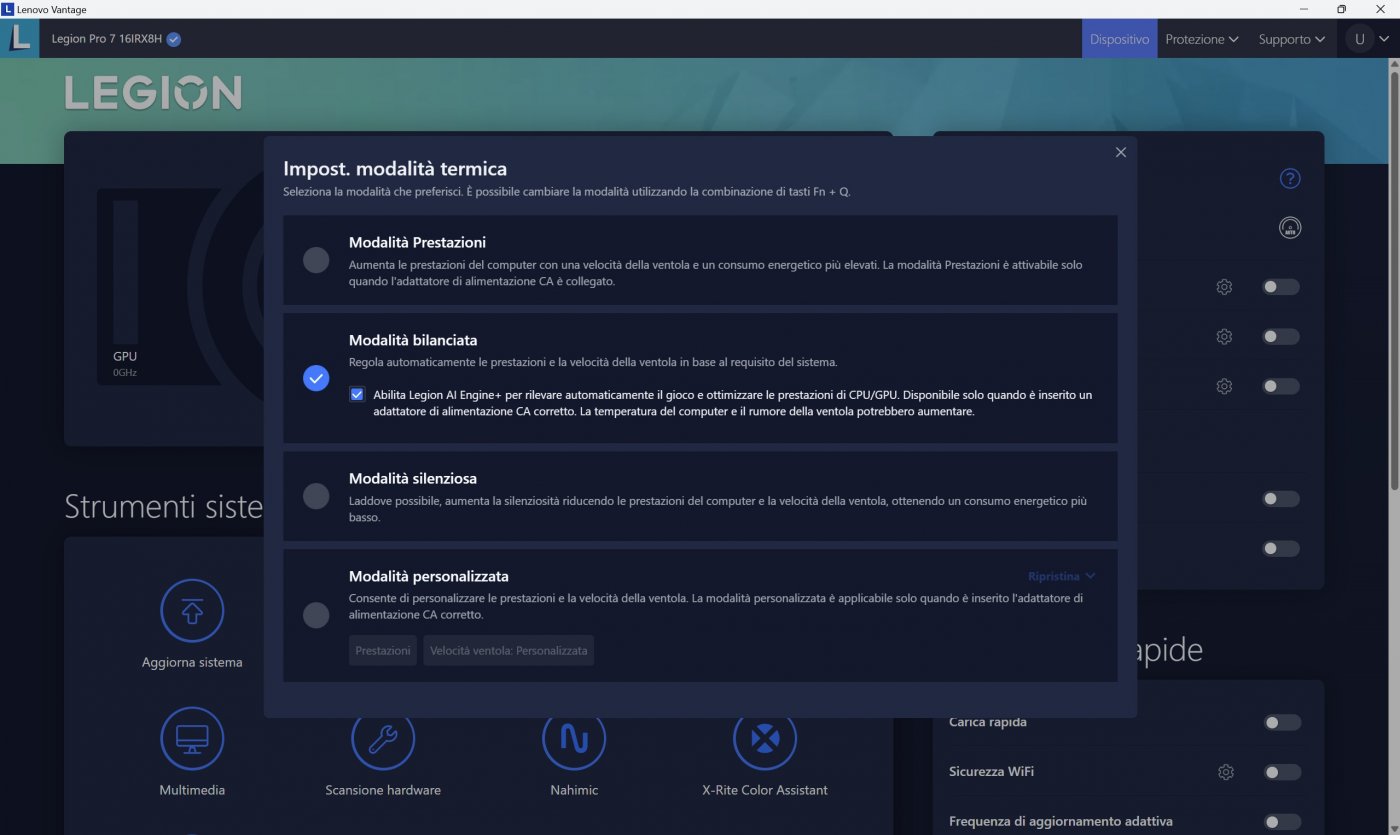This screenshot has width=1400, height=835.
Task: Open the help icon on the right panel
Action: [x=1290, y=178]
